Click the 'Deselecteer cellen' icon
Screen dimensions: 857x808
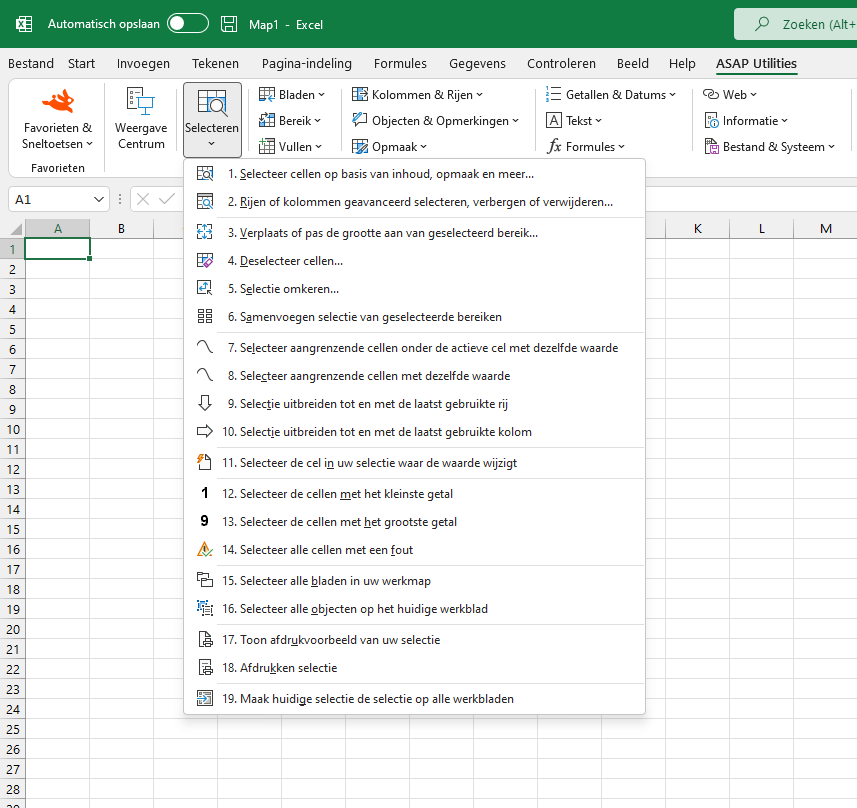205,260
